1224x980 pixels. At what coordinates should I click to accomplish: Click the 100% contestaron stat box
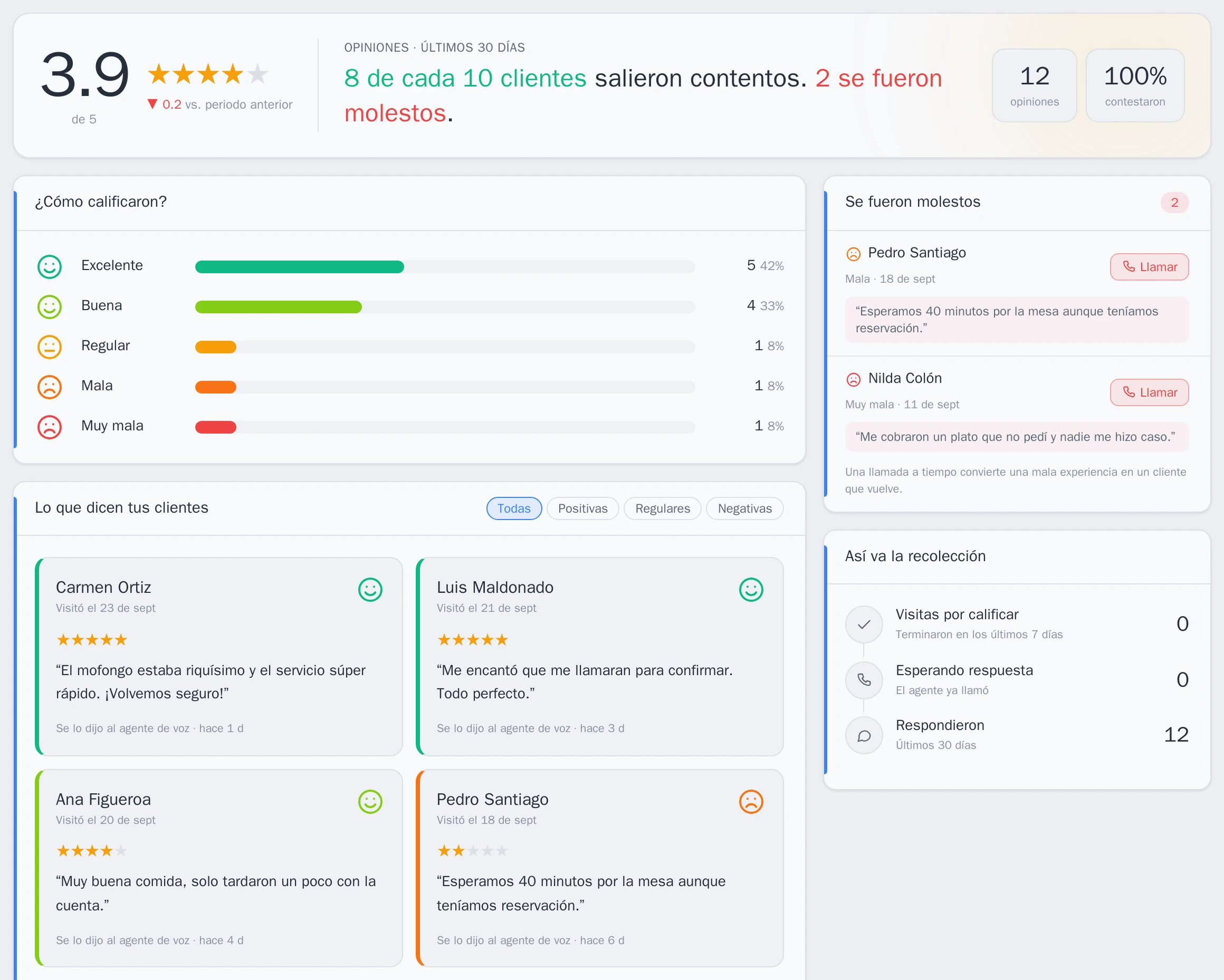click(1135, 85)
